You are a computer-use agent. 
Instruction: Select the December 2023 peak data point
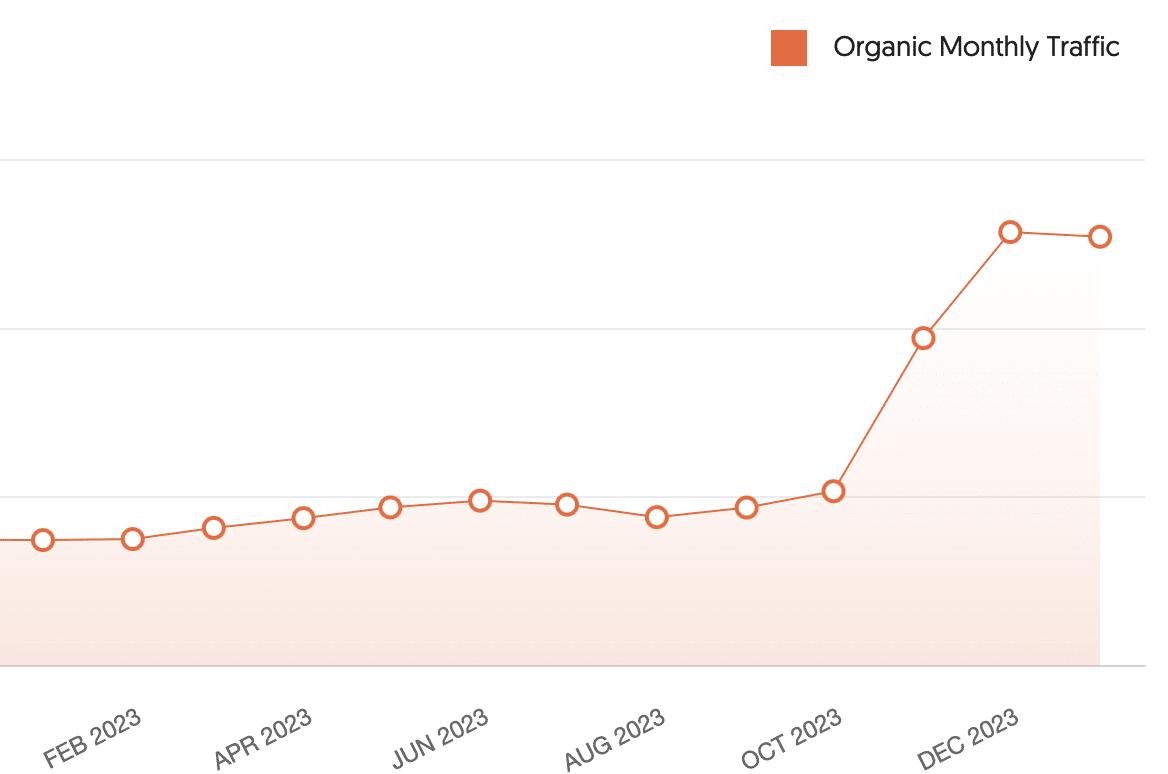(x=1010, y=232)
